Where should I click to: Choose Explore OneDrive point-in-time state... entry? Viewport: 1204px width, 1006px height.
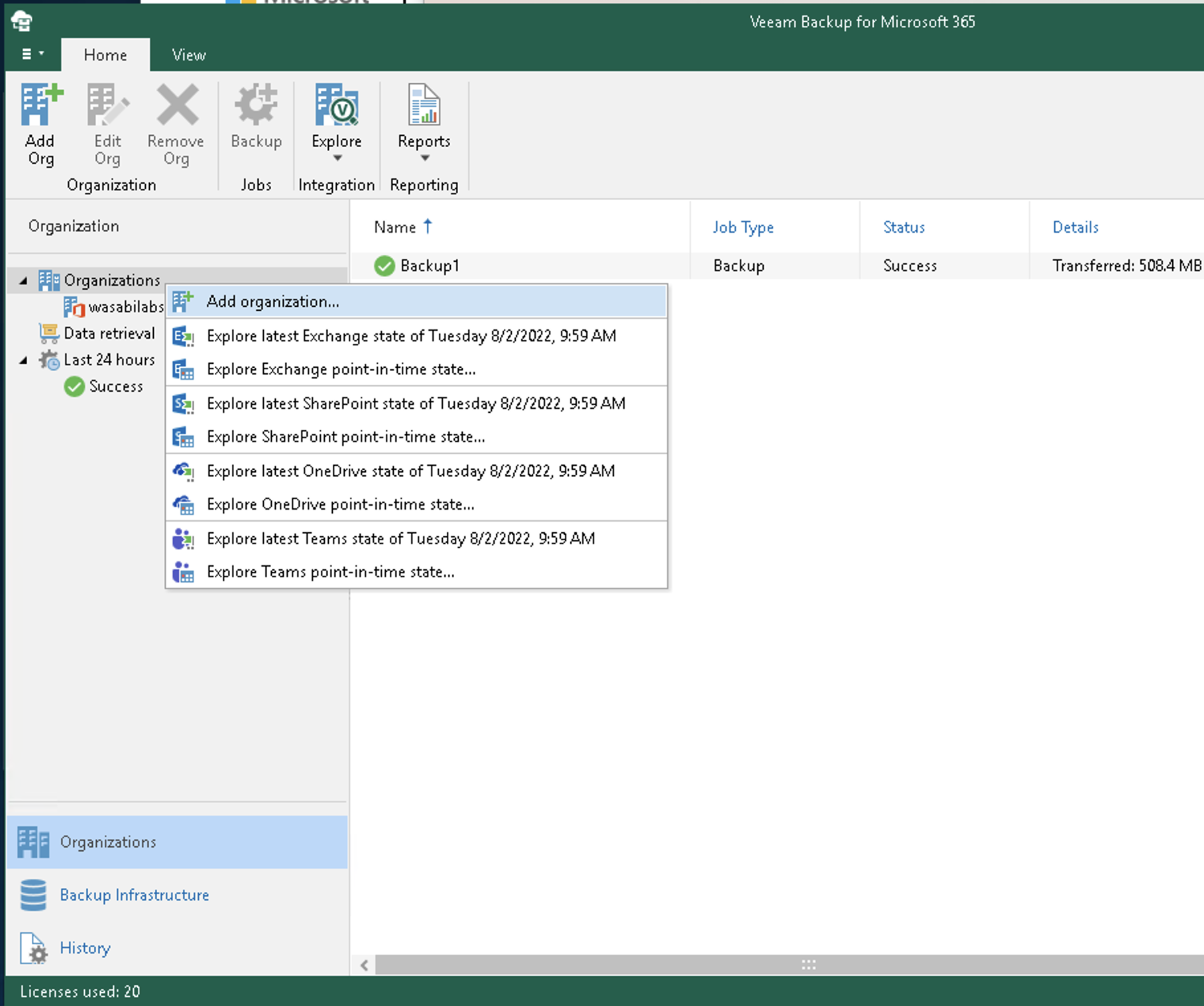point(416,504)
